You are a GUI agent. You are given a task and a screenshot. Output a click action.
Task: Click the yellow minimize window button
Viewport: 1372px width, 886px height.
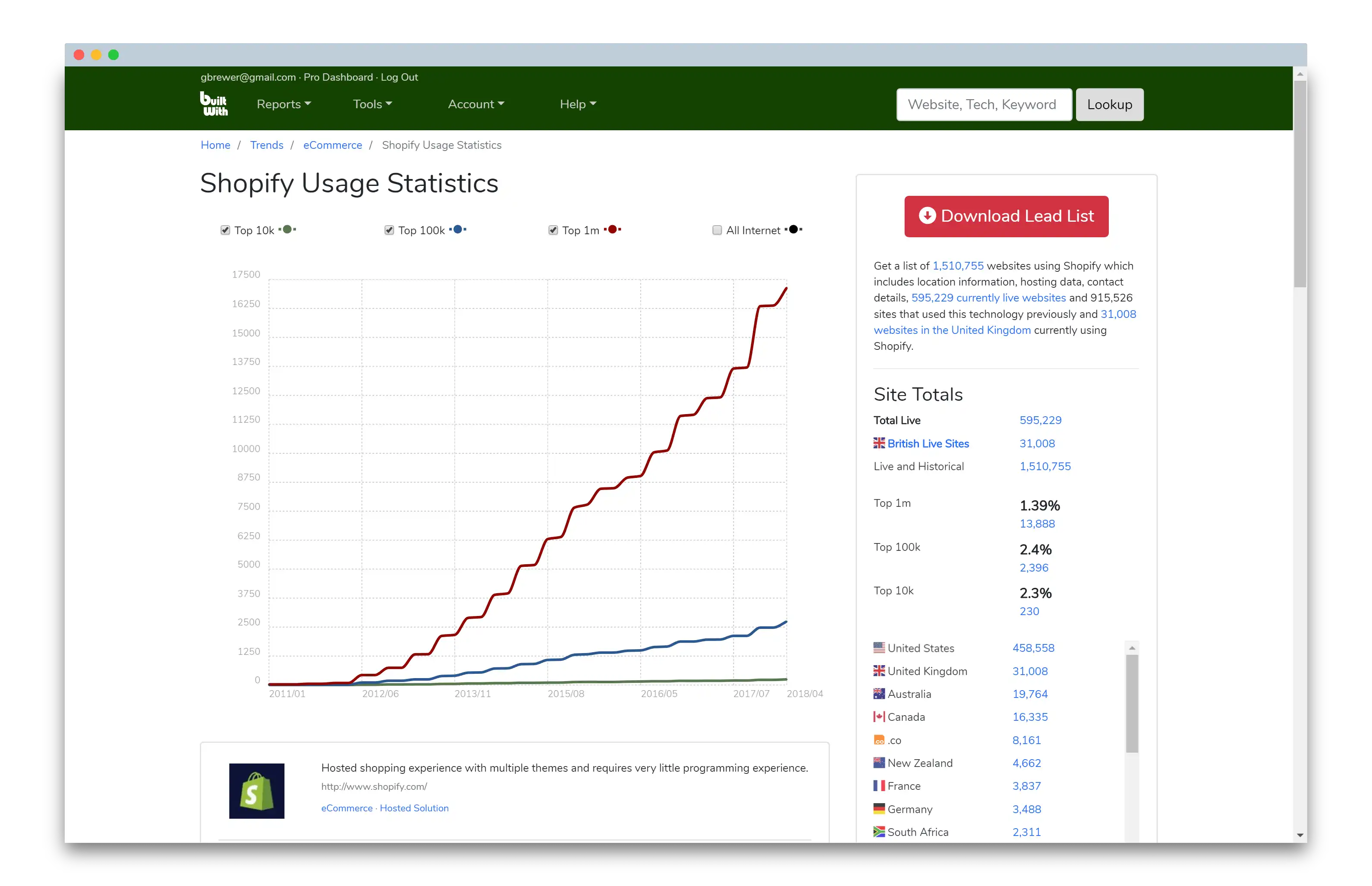pyautogui.click(x=96, y=55)
